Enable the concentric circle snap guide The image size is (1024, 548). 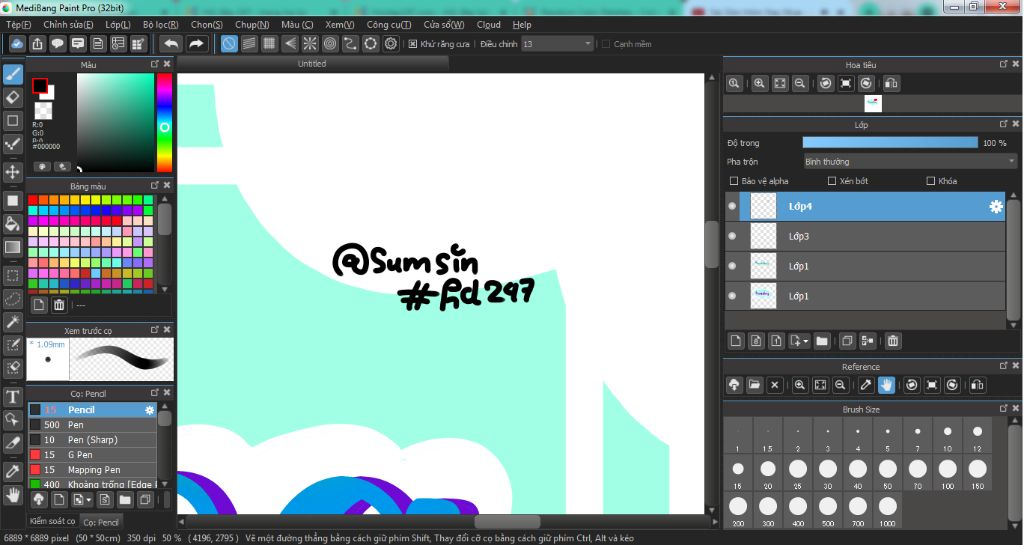tap(330, 44)
